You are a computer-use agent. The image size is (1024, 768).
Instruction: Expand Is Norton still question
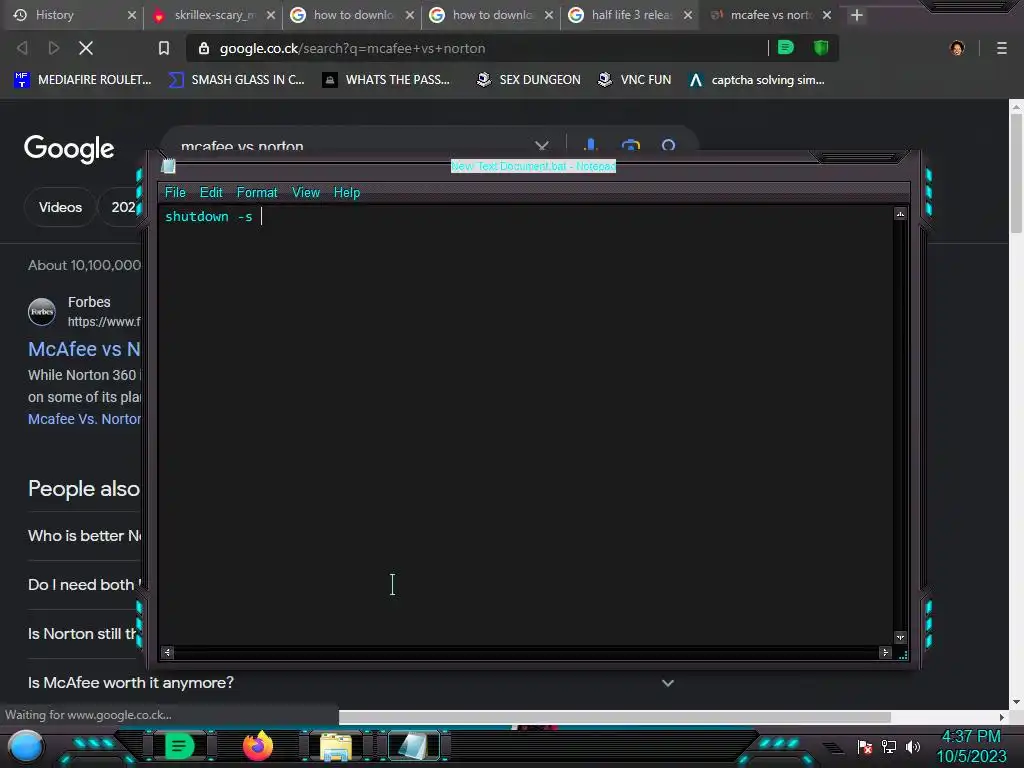(x=84, y=633)
